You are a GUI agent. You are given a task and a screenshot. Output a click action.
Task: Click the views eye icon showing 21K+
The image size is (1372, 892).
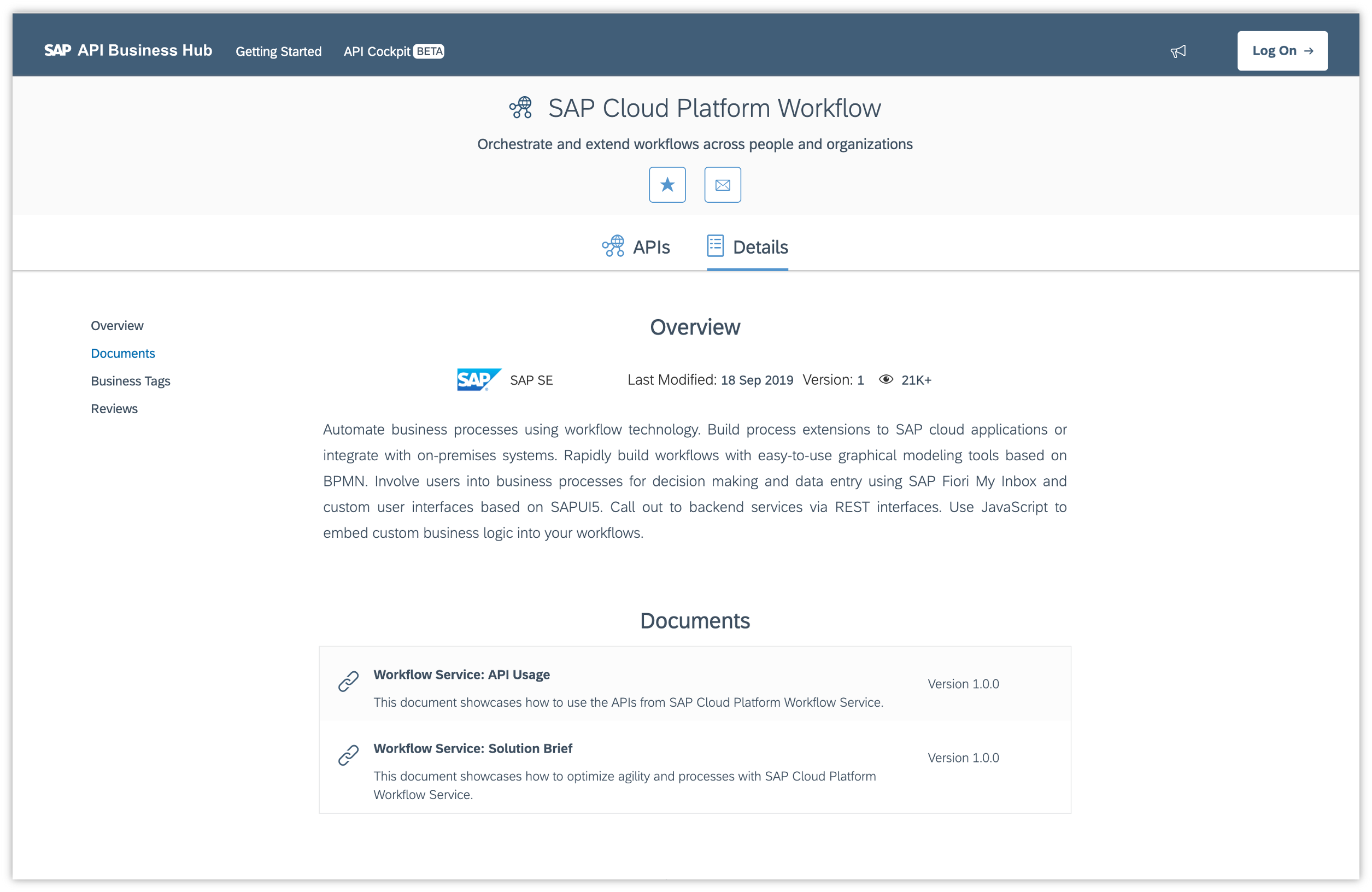(886, 379)
